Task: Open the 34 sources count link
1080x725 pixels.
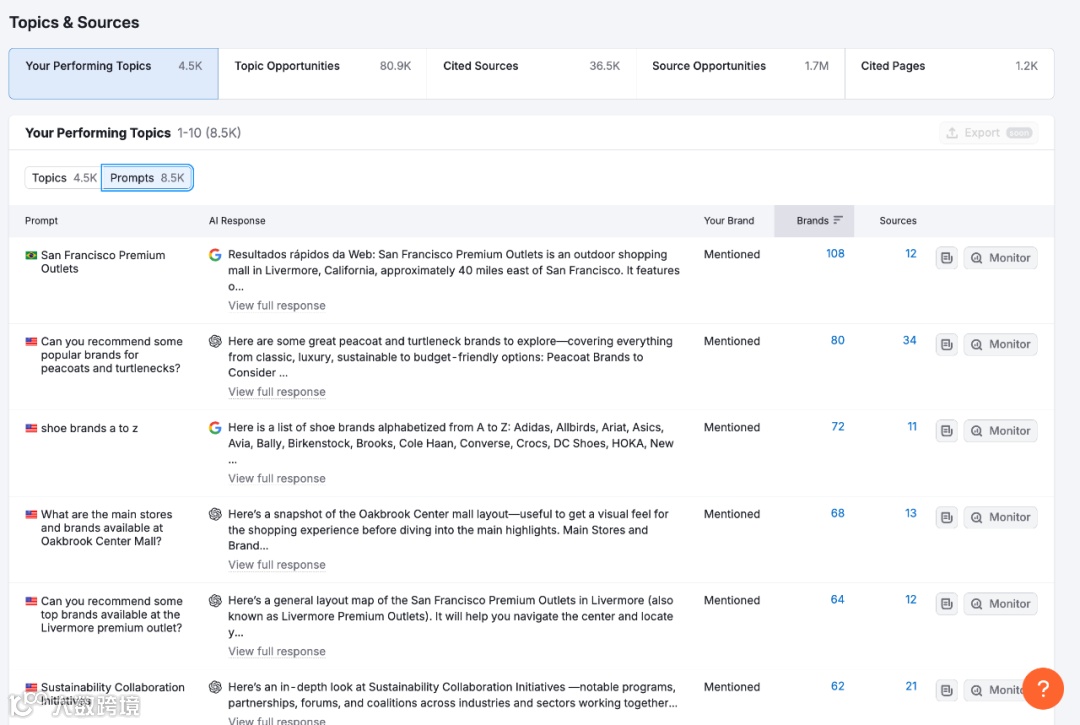Action: [910, 341]
